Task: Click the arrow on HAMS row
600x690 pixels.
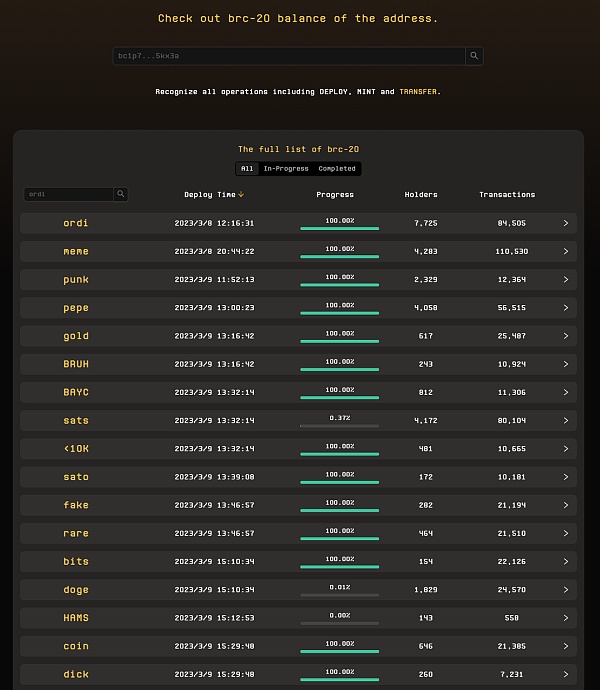Action: 565,618
